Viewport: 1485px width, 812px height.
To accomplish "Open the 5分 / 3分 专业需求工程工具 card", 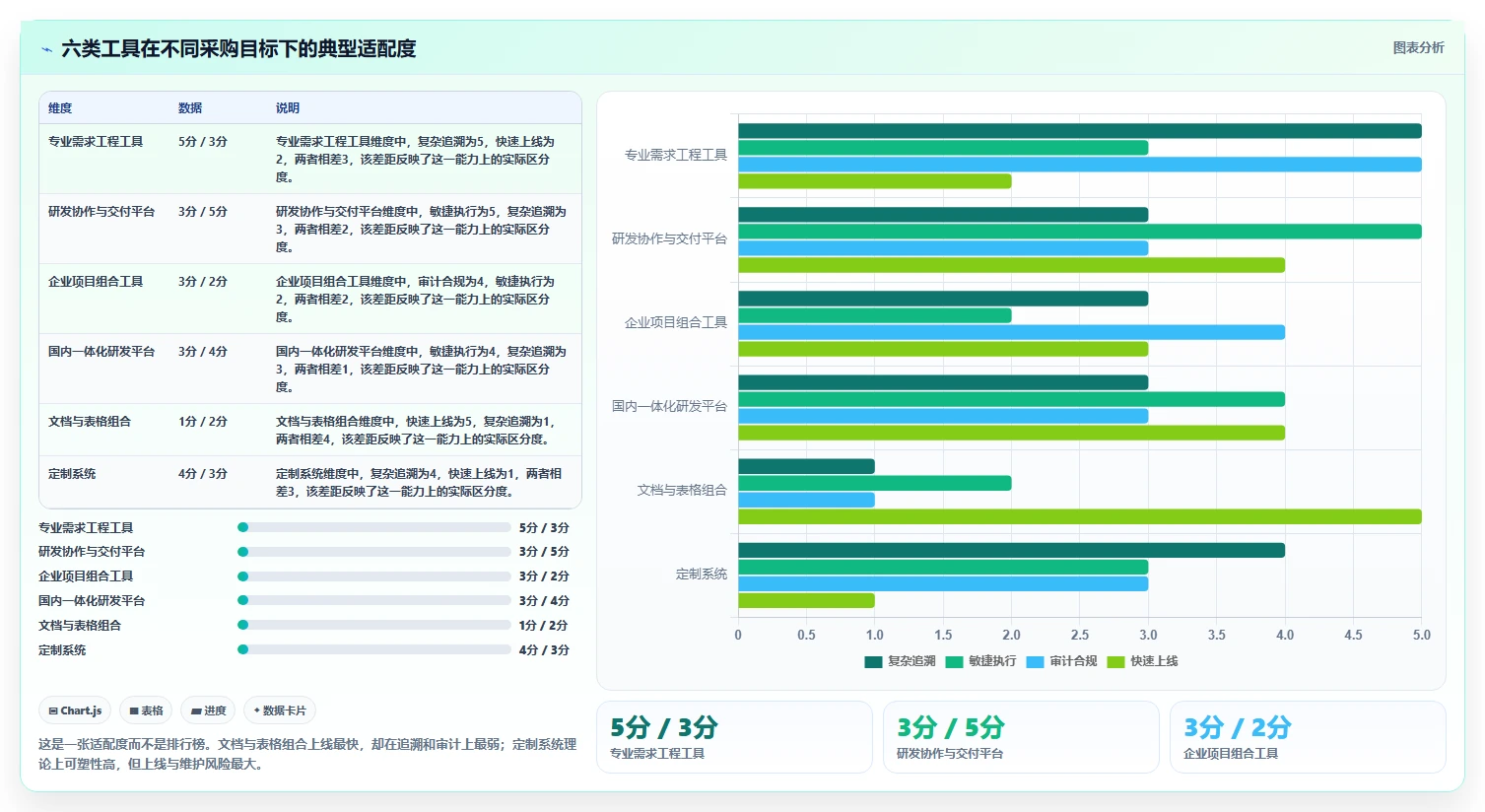I will click(734, 737).
